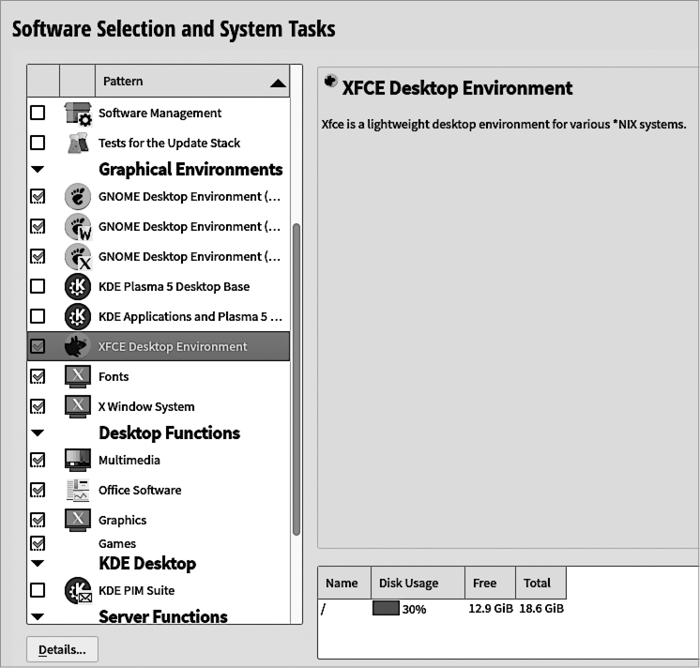
Task: Click the pattern list vertical scrollbar
Action: (296, 380)
